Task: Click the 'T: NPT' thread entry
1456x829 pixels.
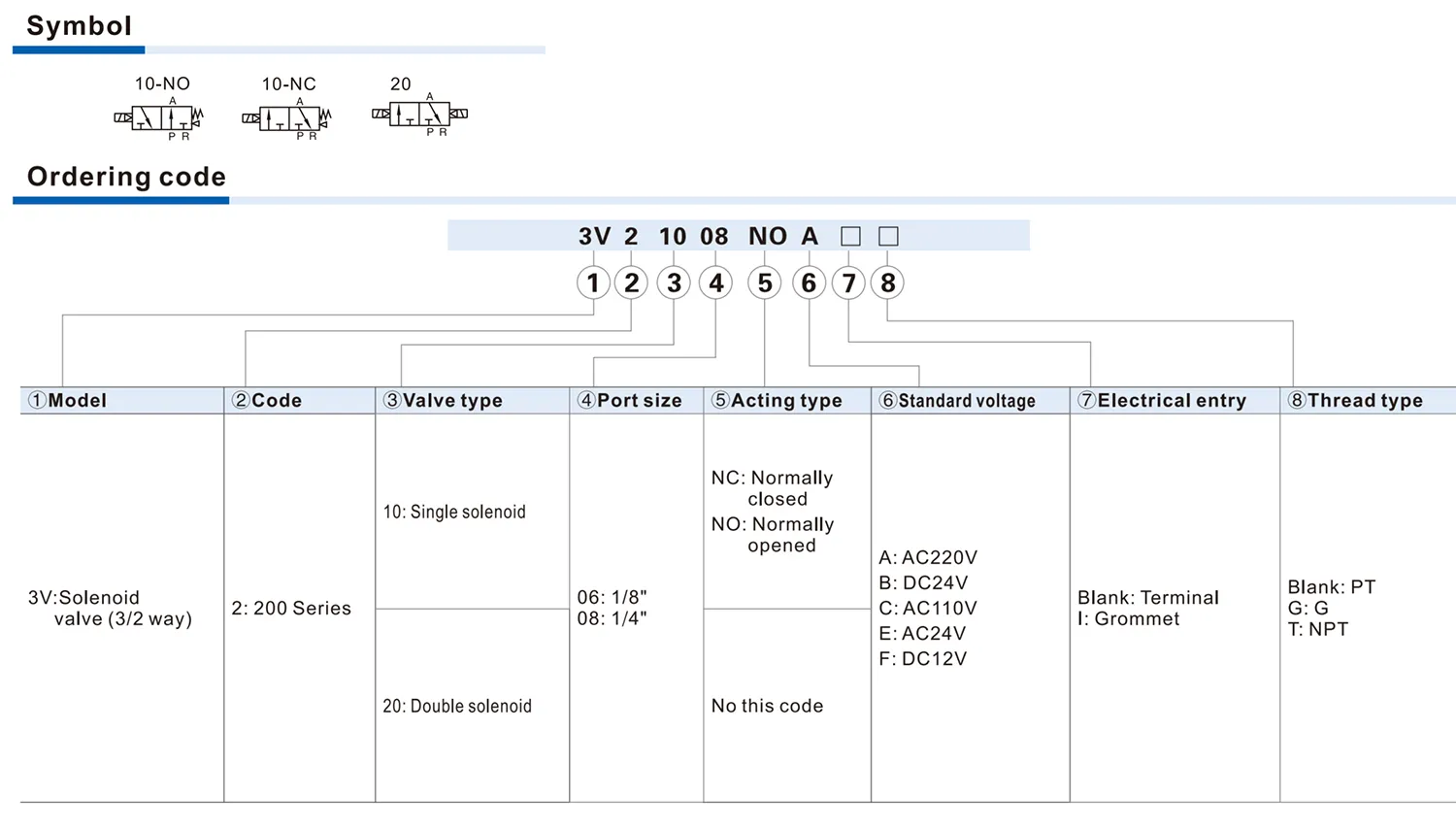Action: tap(1318, 629)
